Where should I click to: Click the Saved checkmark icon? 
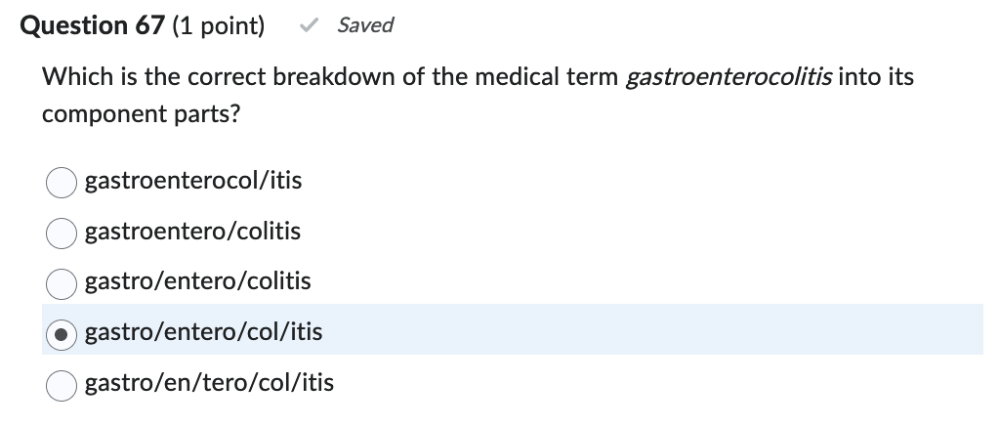pos(314,26)
